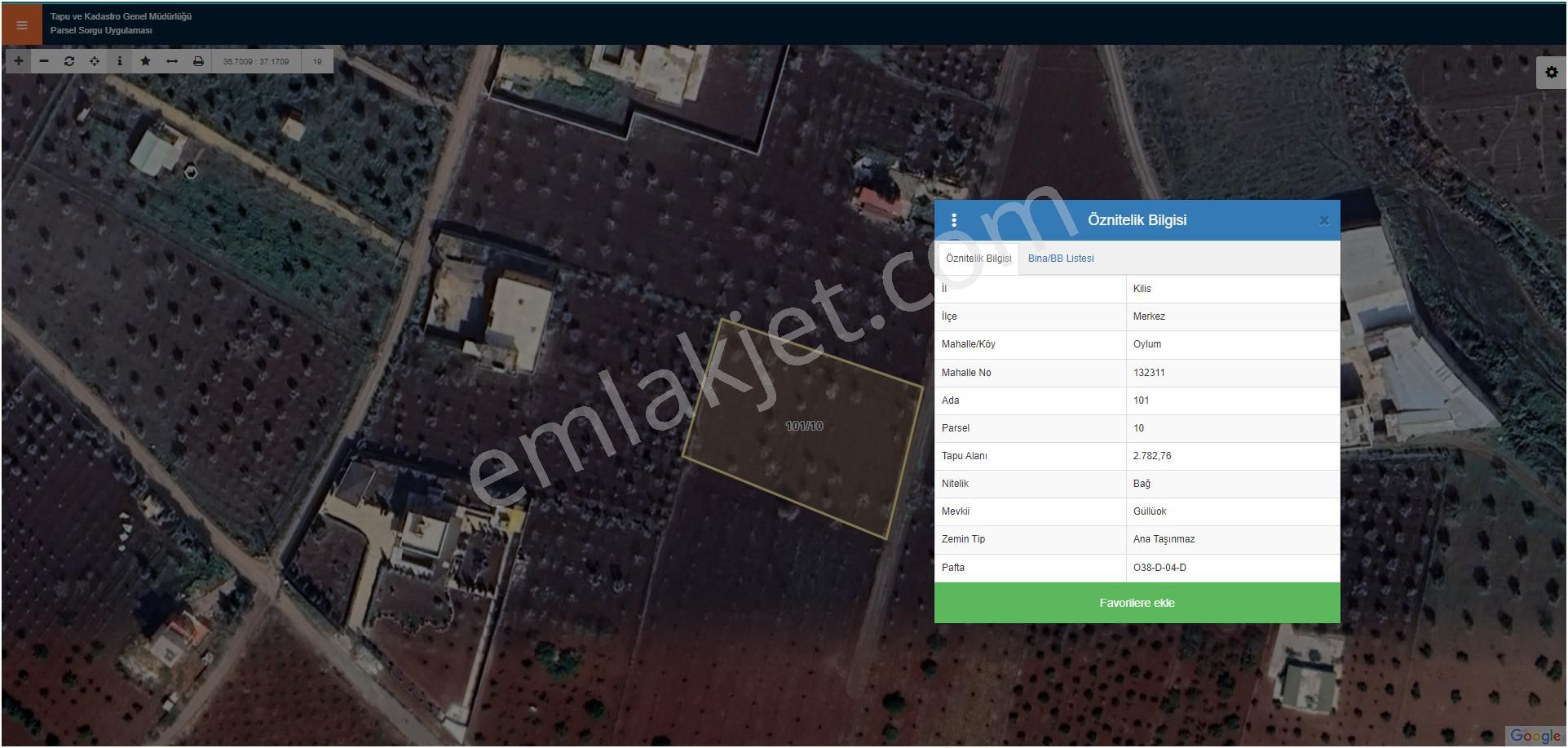Image resolution: width=1568 pixels, height=748 pixels.
Task: Click the zoom level value 19
Action: [x=317, y=61]
